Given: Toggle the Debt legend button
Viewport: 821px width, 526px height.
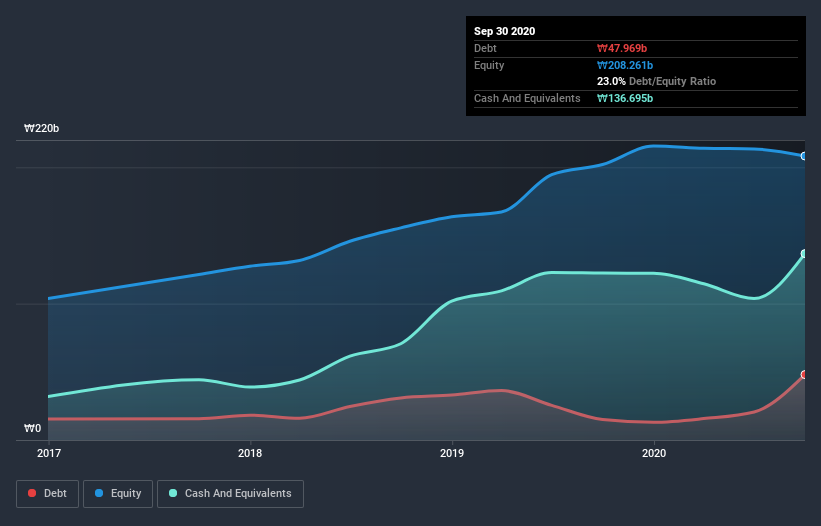Looking at the screenshot, I should tap(47, 494).
